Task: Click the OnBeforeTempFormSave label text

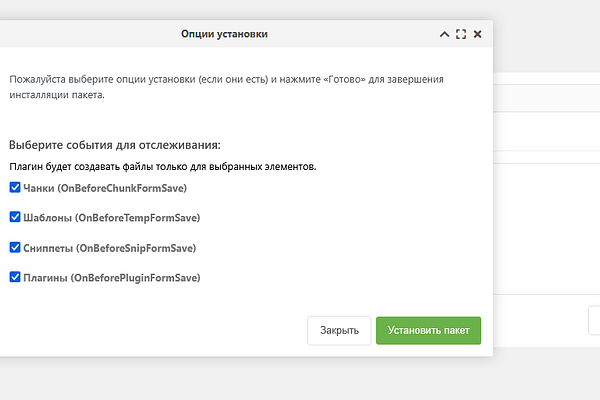Action: point(137,218)
